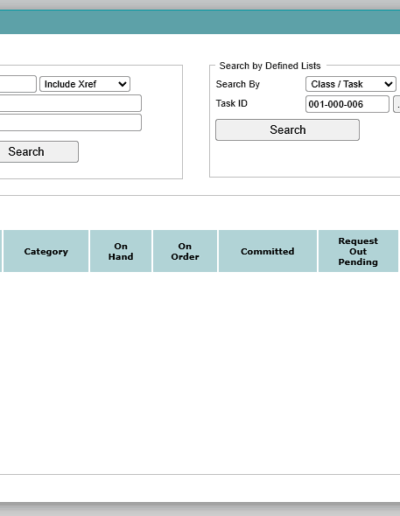
Task: Click Search in Search by Defined Lists
Action: 287,130
